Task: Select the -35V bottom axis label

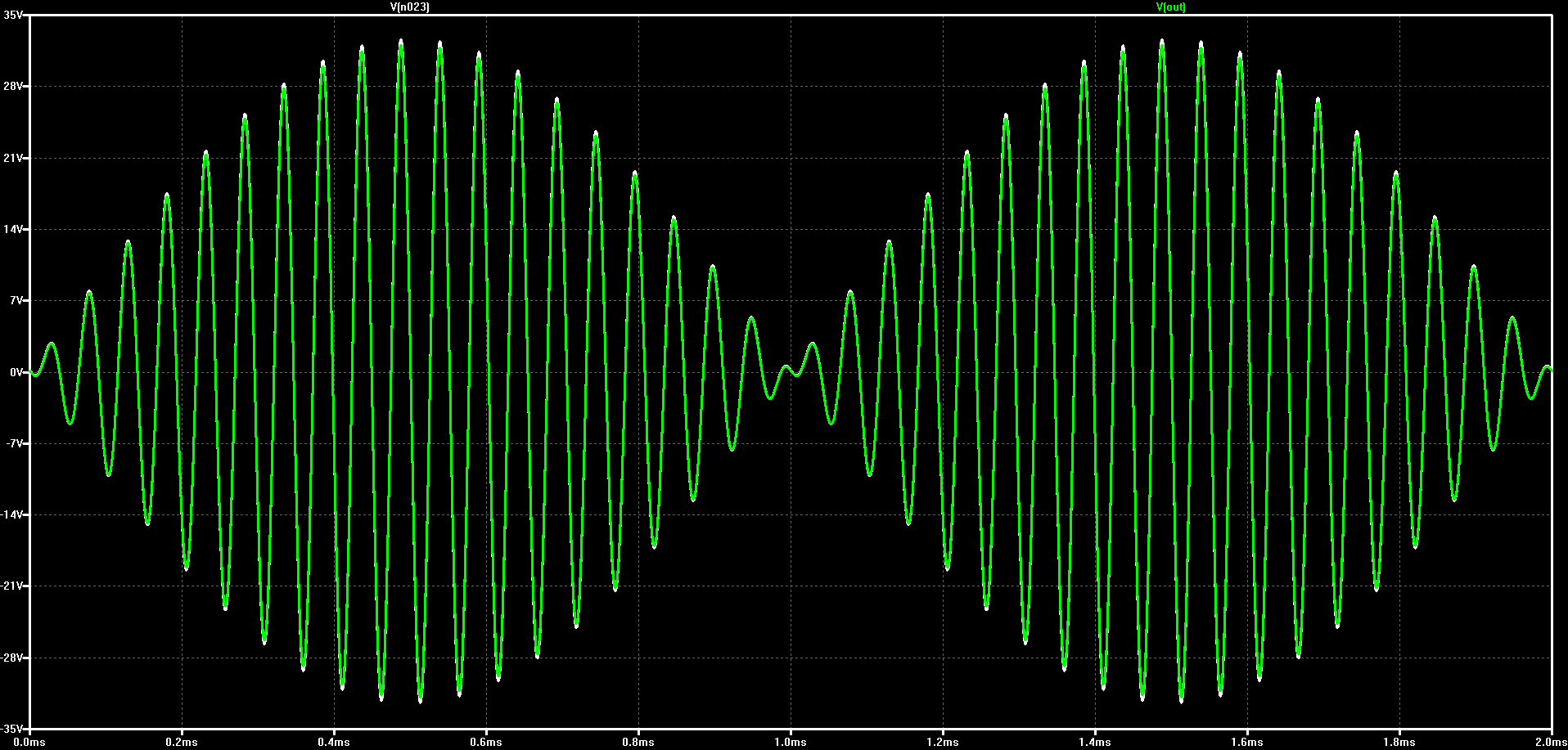Action: (12, 729)
